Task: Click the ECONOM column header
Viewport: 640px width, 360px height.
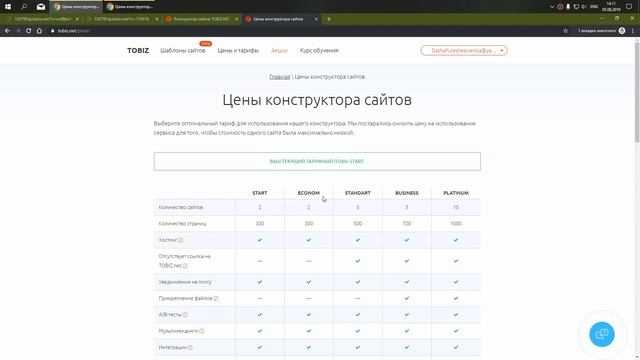Action: (309, 193)
